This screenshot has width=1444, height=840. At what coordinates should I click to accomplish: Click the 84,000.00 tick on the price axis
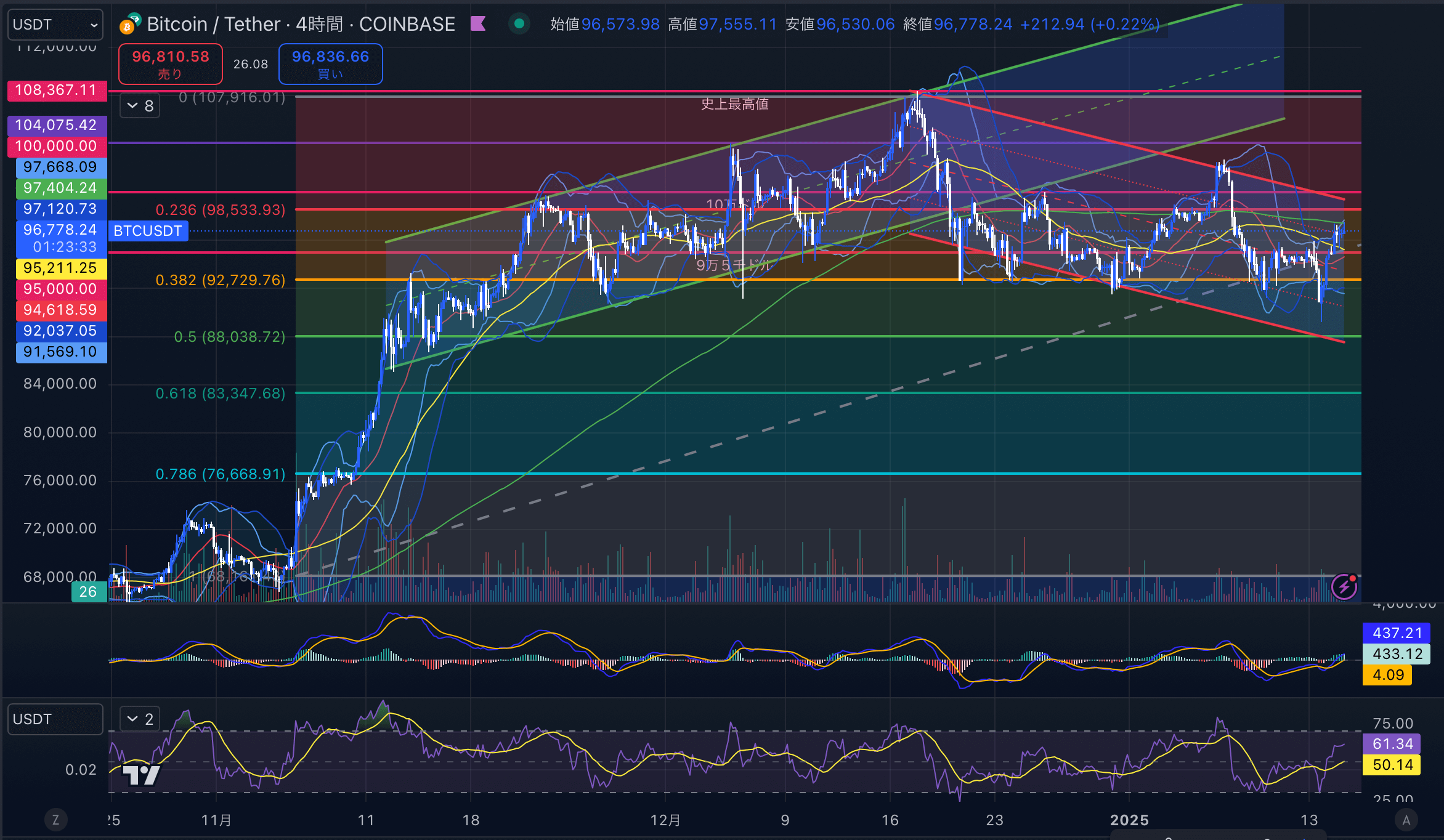point(60,384)
